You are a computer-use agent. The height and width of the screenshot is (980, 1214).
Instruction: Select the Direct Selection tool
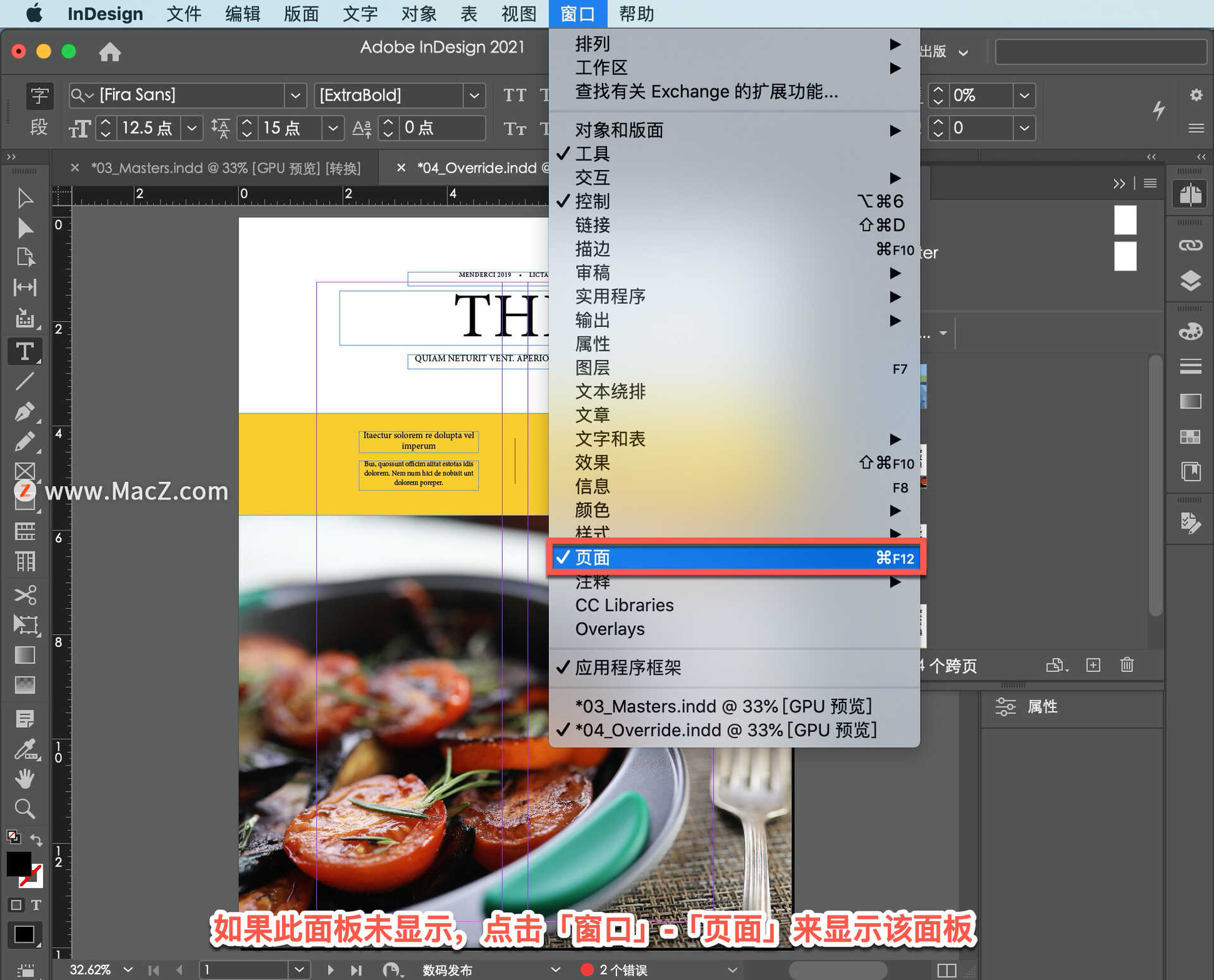(x=25, y=228)
